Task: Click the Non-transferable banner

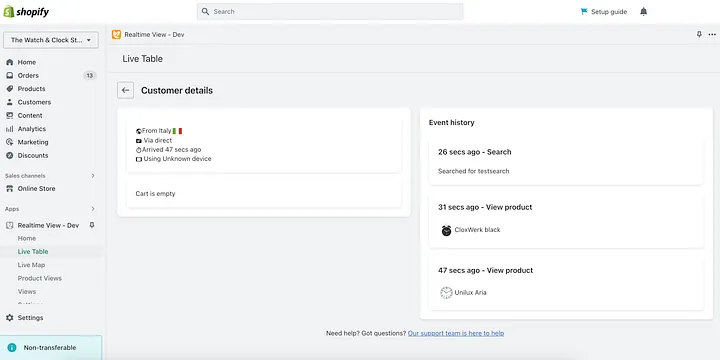Action: 51,348
